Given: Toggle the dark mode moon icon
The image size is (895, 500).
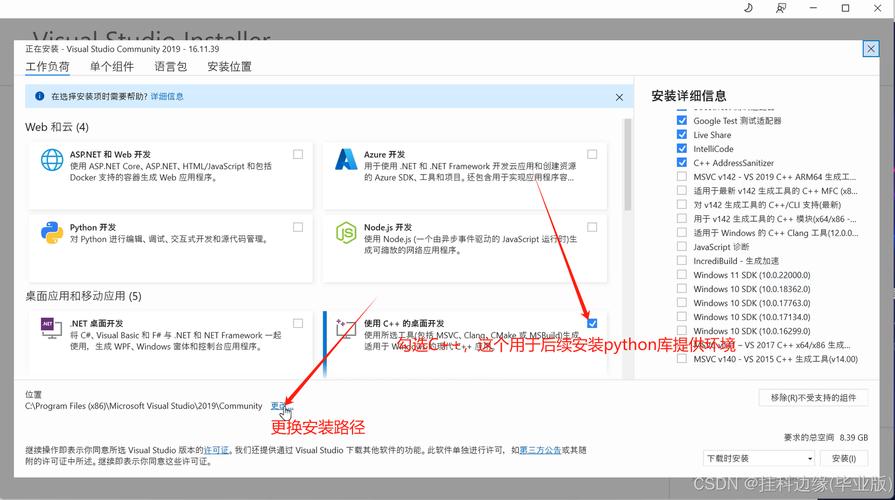Looking at the screenshot, I should click(748, 8).
